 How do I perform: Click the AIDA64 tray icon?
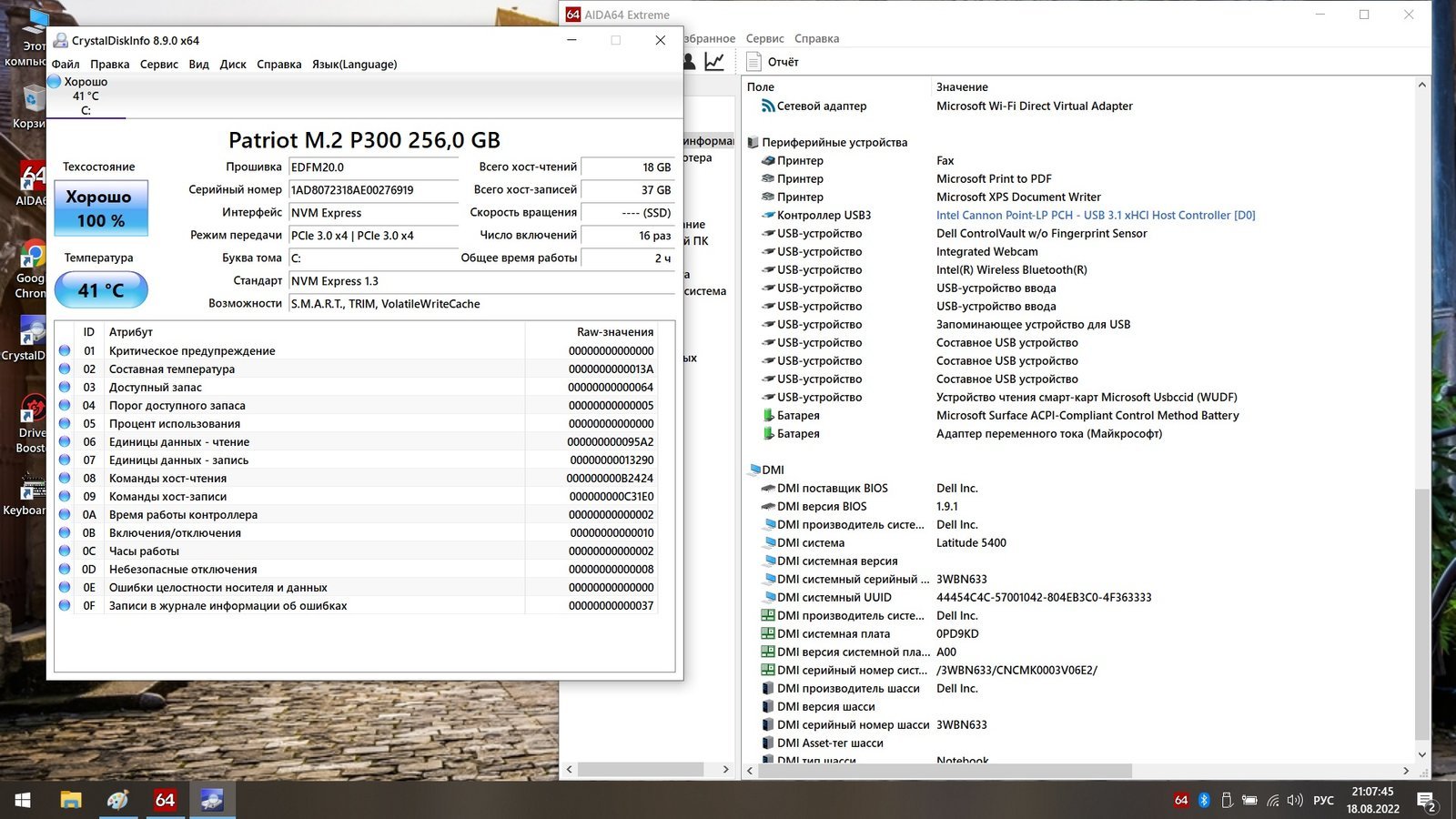coord(1181,800)
